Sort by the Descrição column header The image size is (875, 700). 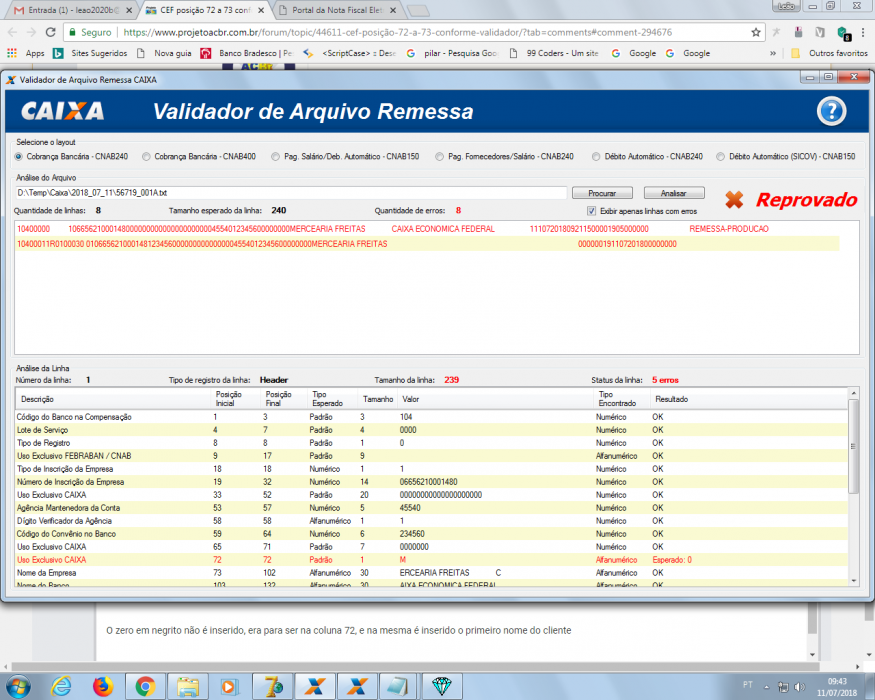113,399
